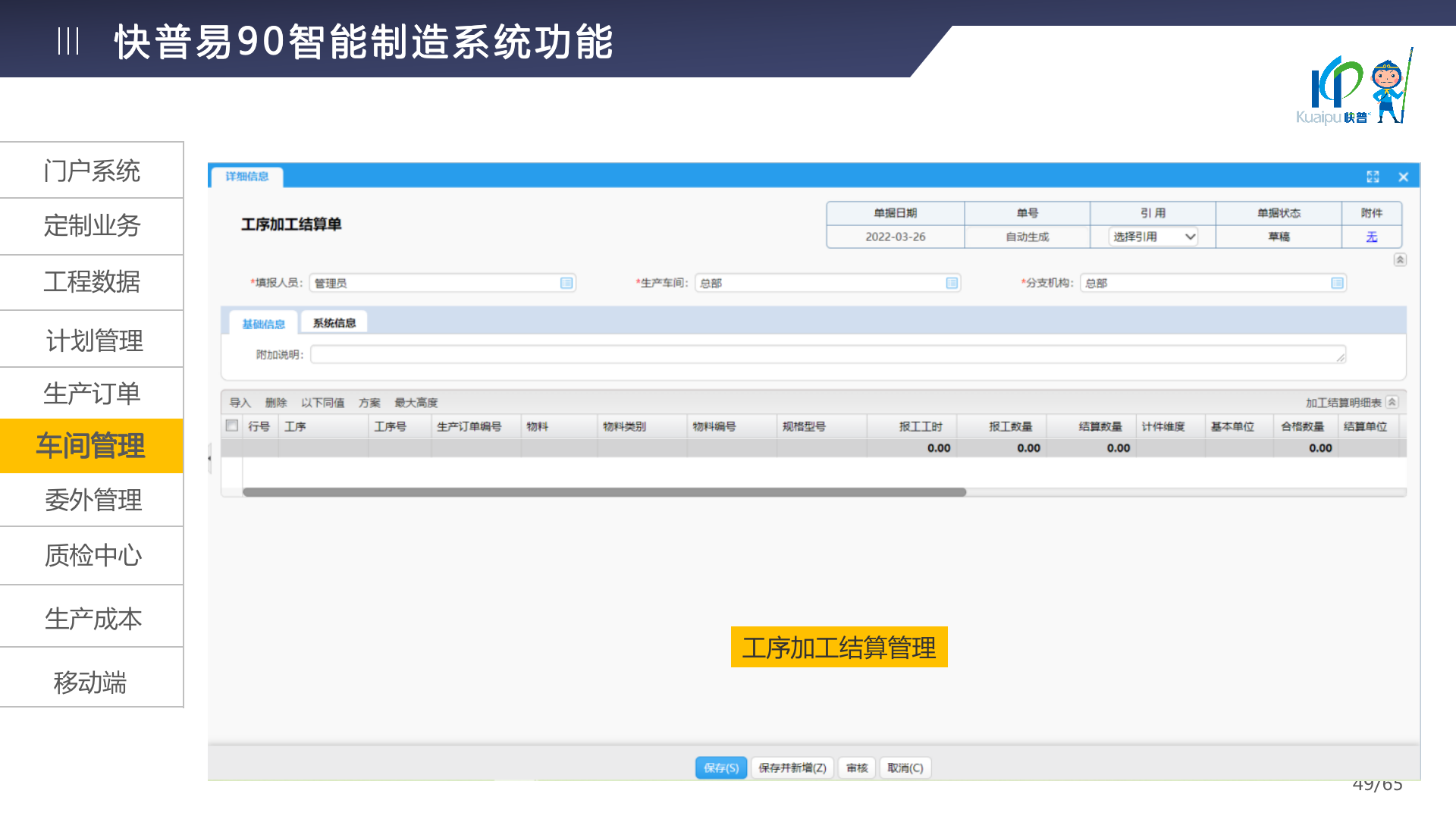Click the lookup icon in 生产车间 field
The width and height of the screenshot is (1456, 819).
click(952, 283)
